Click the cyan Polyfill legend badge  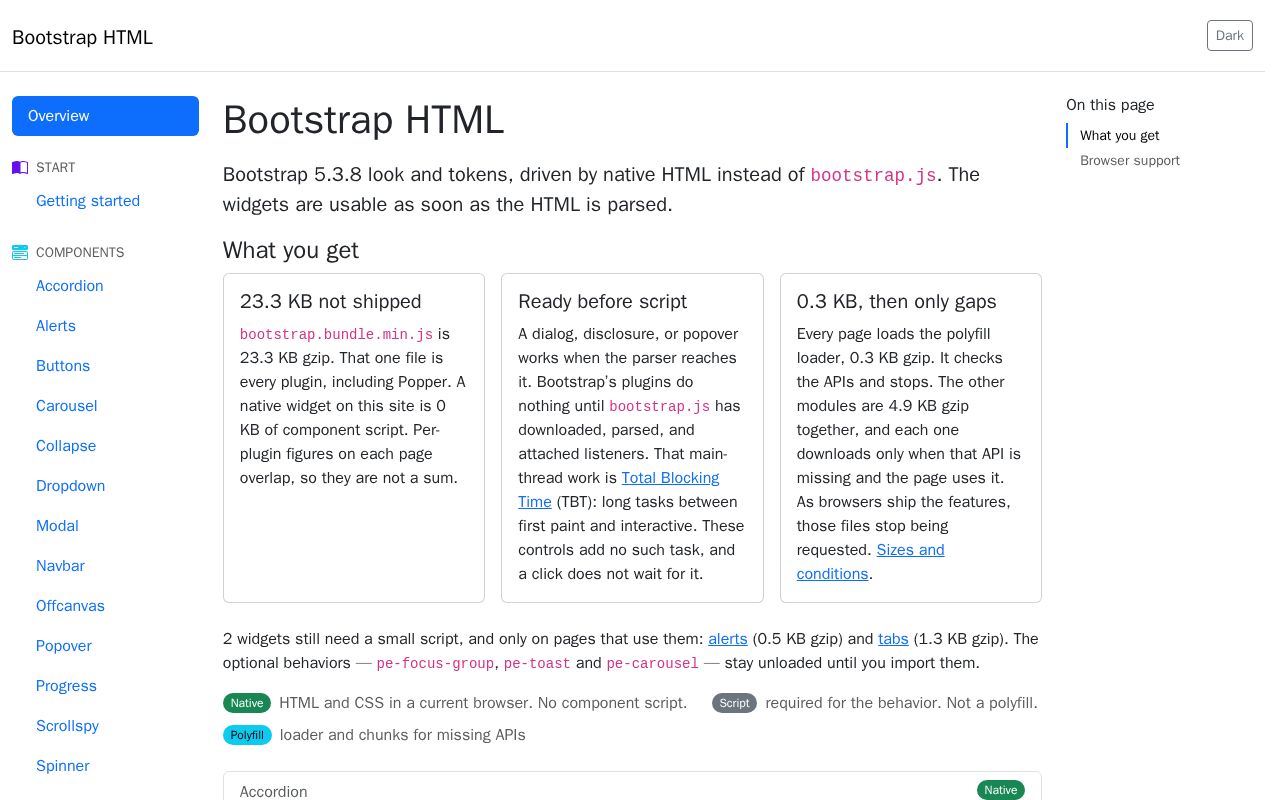pyautogui.click(x=247, y=735)
